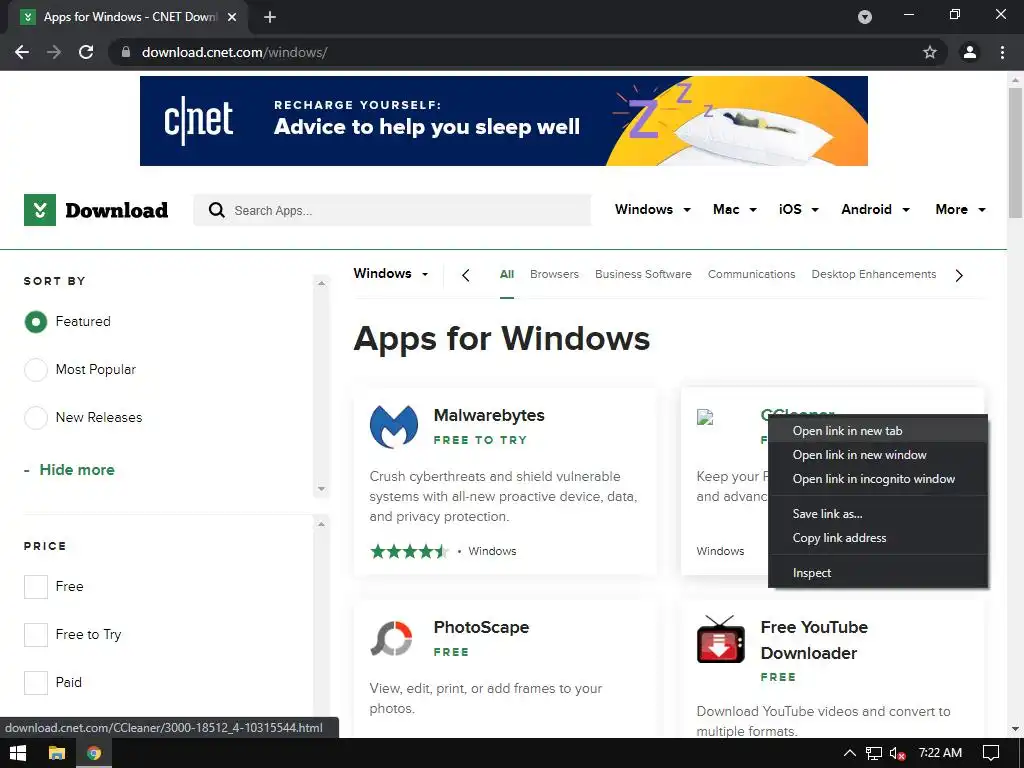
Task: Show previous categories with left chevron
Action: tap(466, 276)
